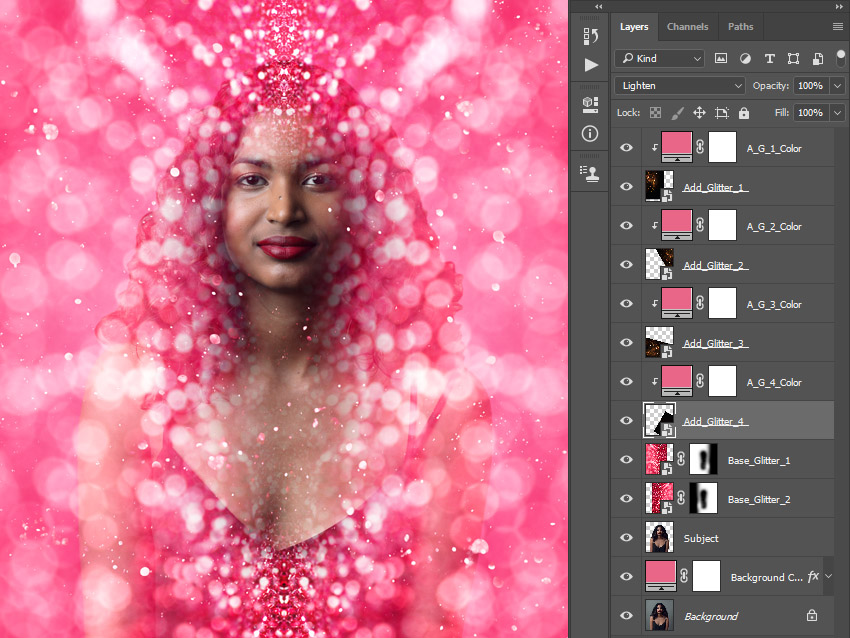Open the Fill slider dropdown arrow
Viewport: 850px width, 638px height.
point(838,113)
